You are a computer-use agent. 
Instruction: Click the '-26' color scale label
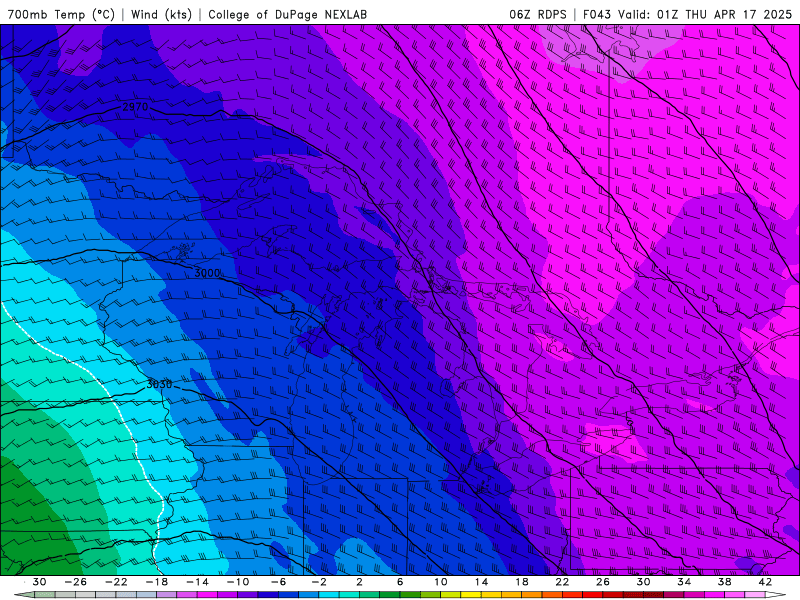pos(76,582)
